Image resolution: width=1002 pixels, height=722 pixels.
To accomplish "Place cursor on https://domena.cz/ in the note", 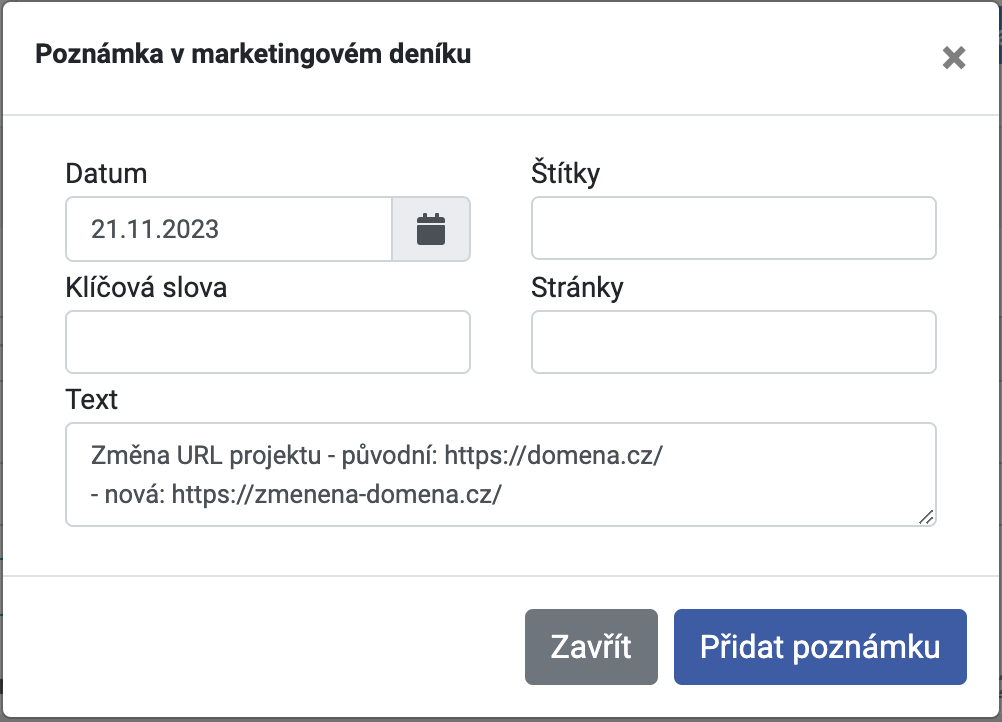I will pos(553,456).
